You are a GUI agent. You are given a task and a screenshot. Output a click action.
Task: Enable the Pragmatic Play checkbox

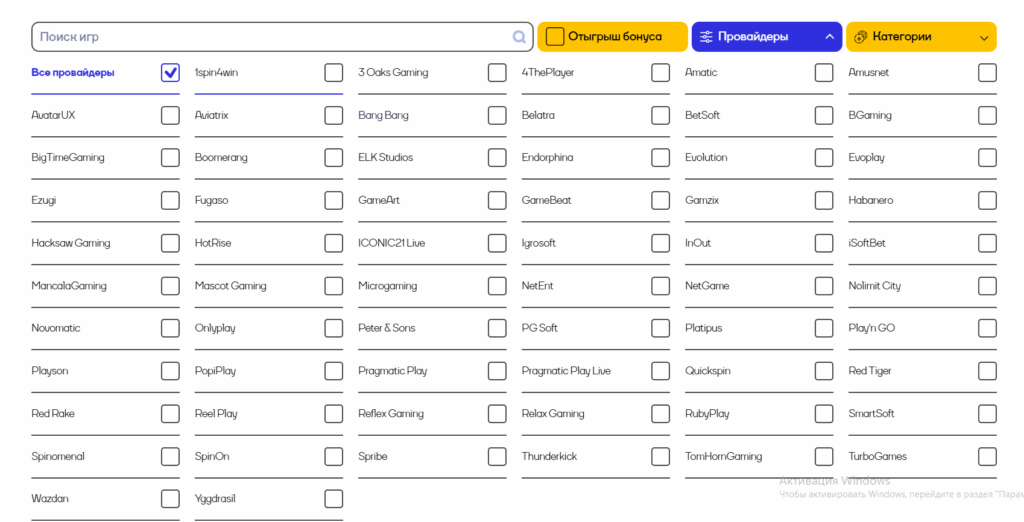(497, 371)
